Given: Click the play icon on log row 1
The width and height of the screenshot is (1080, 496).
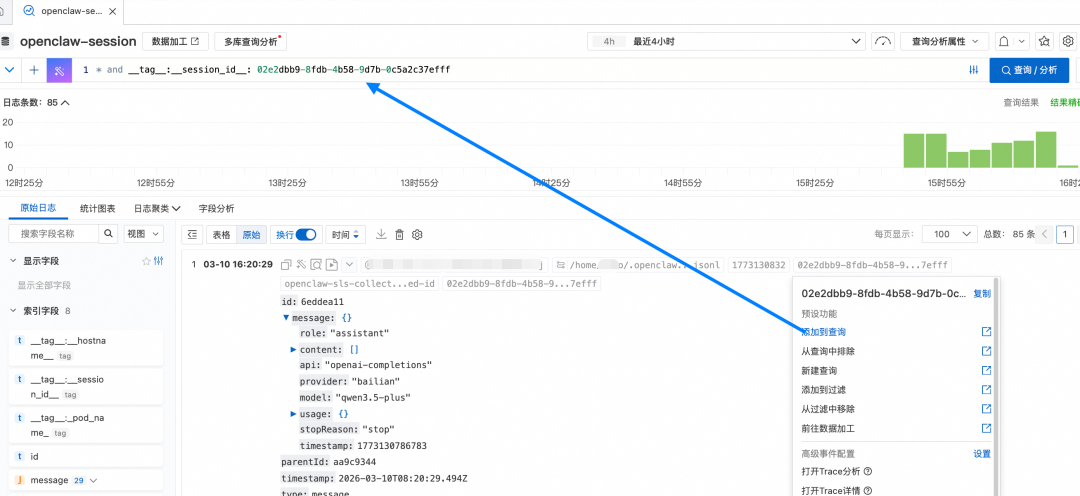Looking at the screenshot, I should 332,265.
